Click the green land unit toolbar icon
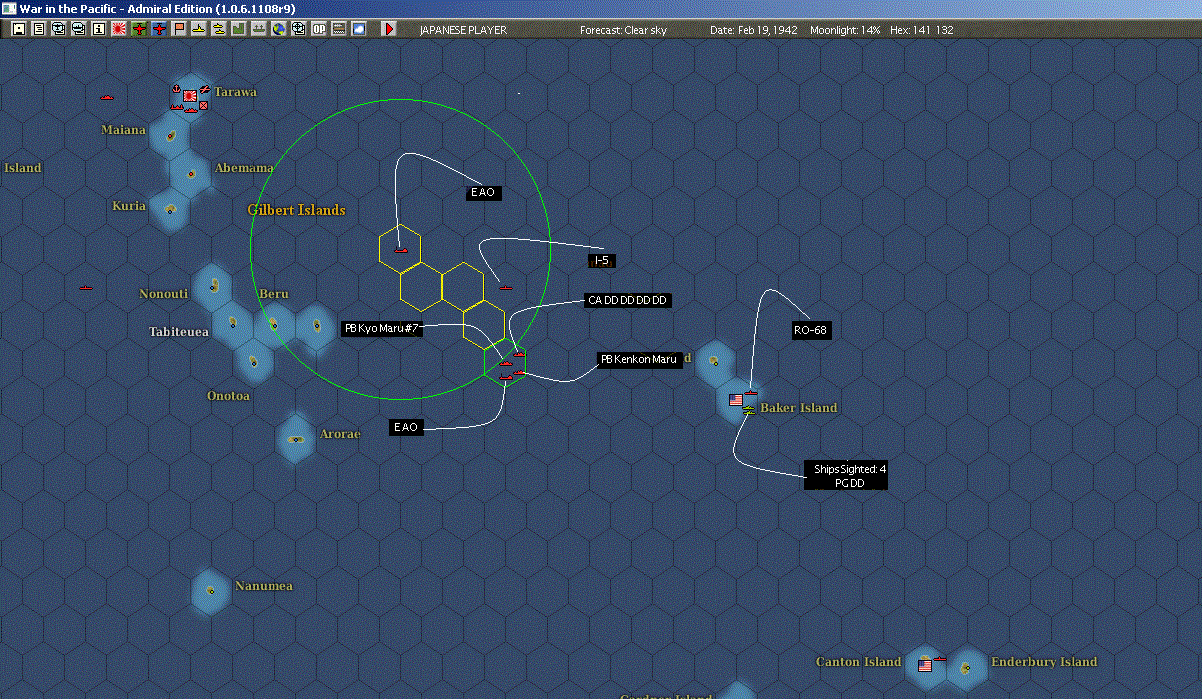This screenshot has height=699, width=1202. point(238,29)
